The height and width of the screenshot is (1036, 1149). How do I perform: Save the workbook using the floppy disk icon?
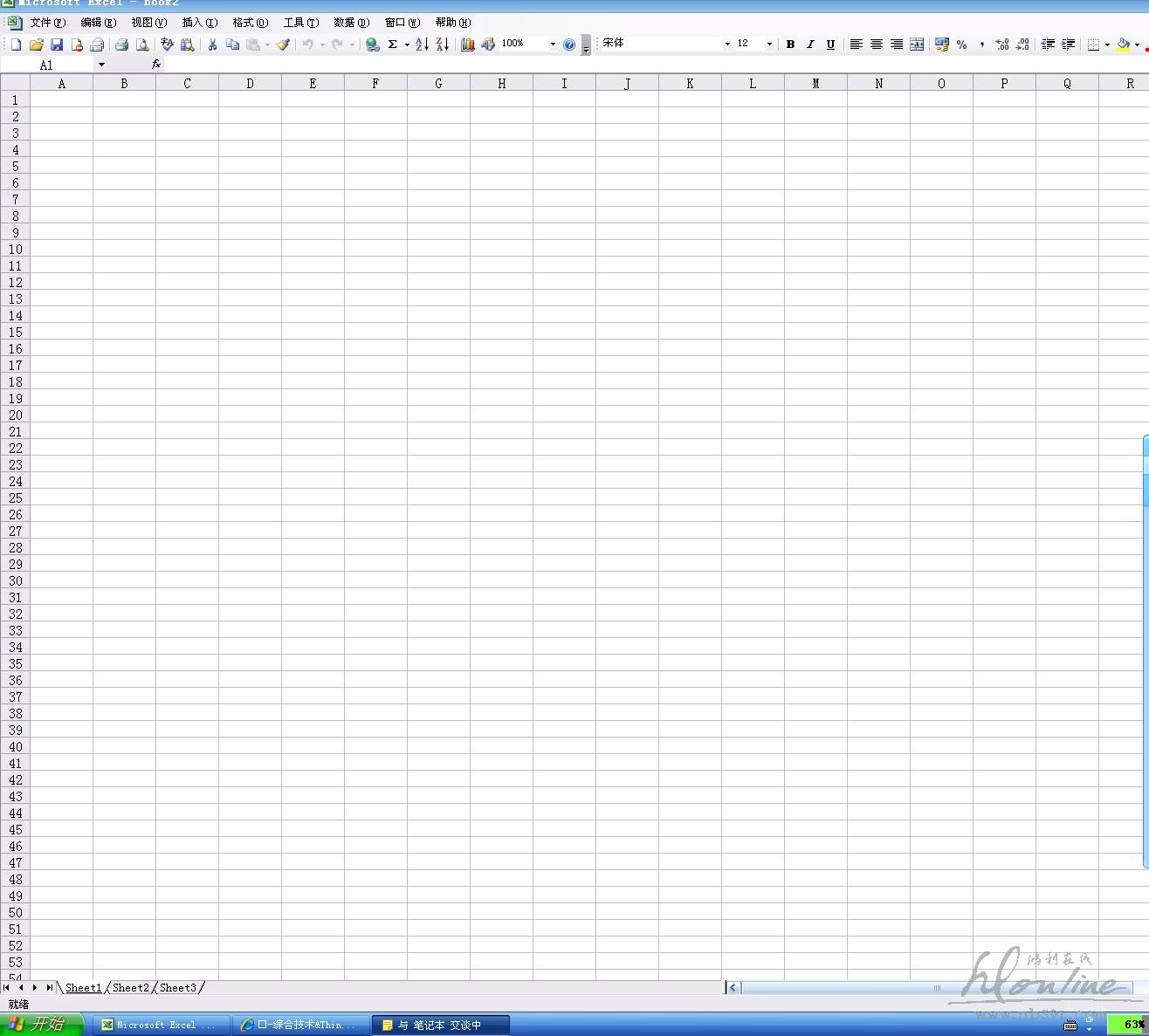point(57,45)
